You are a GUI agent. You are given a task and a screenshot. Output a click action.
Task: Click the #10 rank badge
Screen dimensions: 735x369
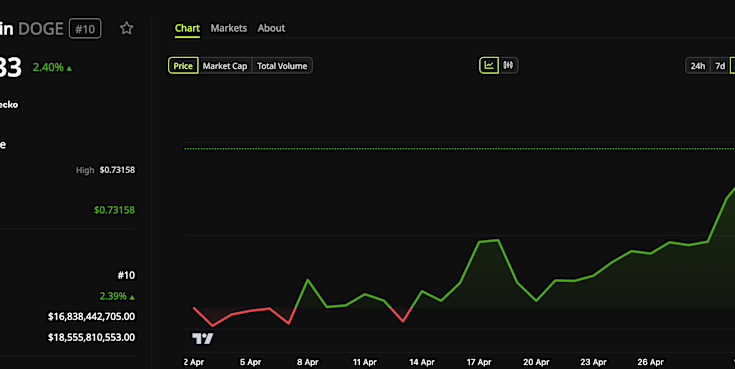85,29
